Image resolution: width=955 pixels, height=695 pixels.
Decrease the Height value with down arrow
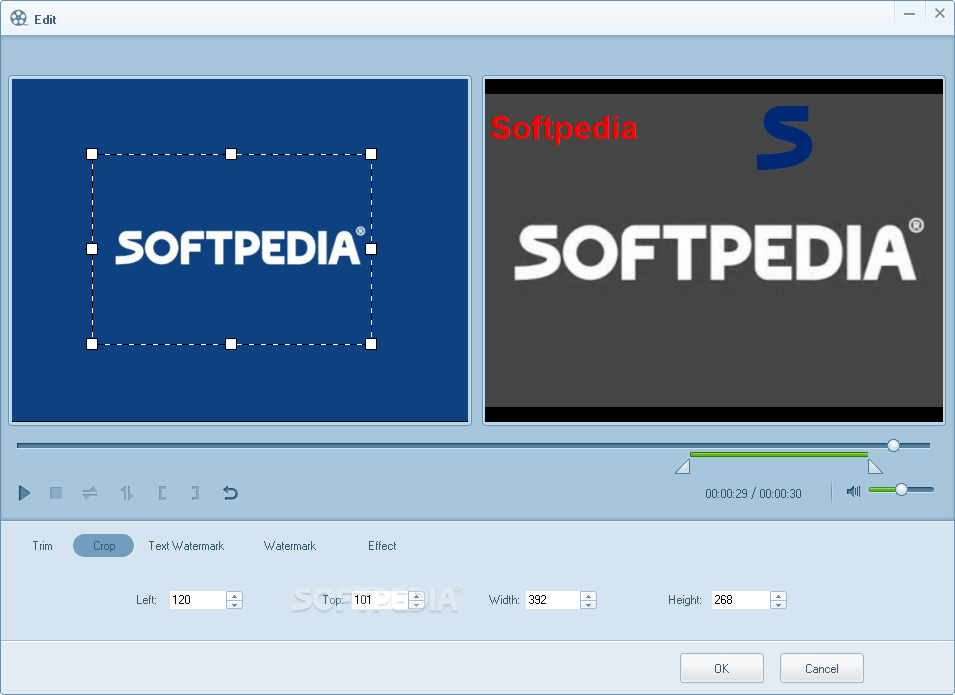coord(778,604)
